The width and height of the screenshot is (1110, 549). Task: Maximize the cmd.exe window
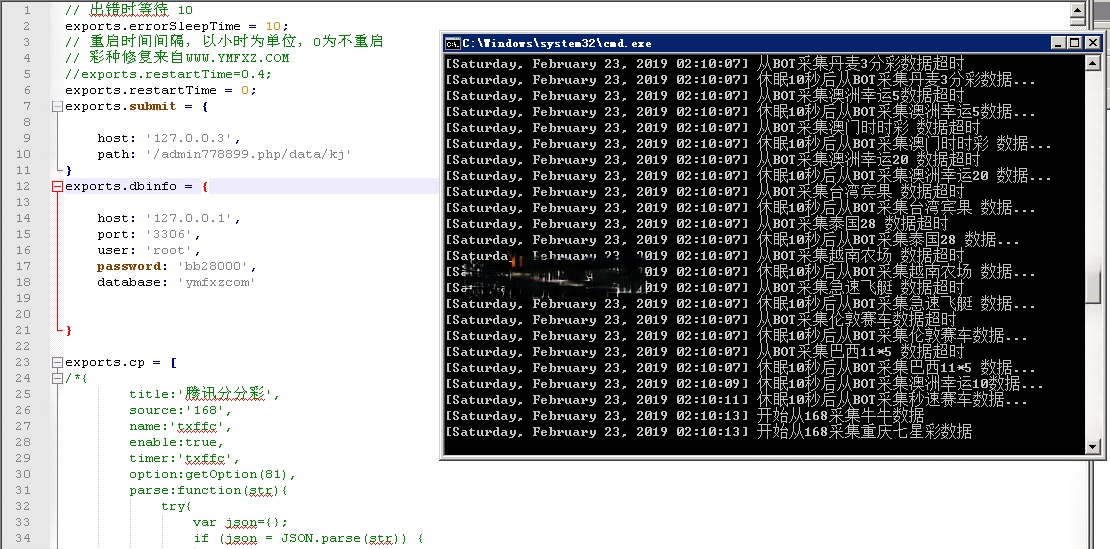tap(1075, 43)
